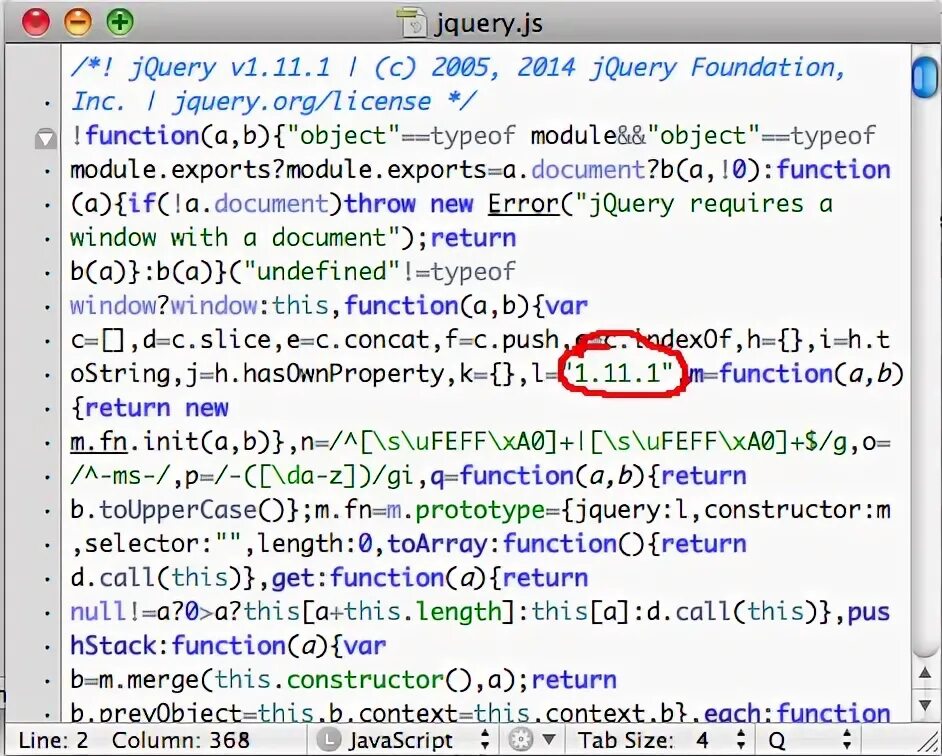Click 'jQuery v1.11.1' in the first comment line
The image size is (942, 756).
(x=229, y=67)
